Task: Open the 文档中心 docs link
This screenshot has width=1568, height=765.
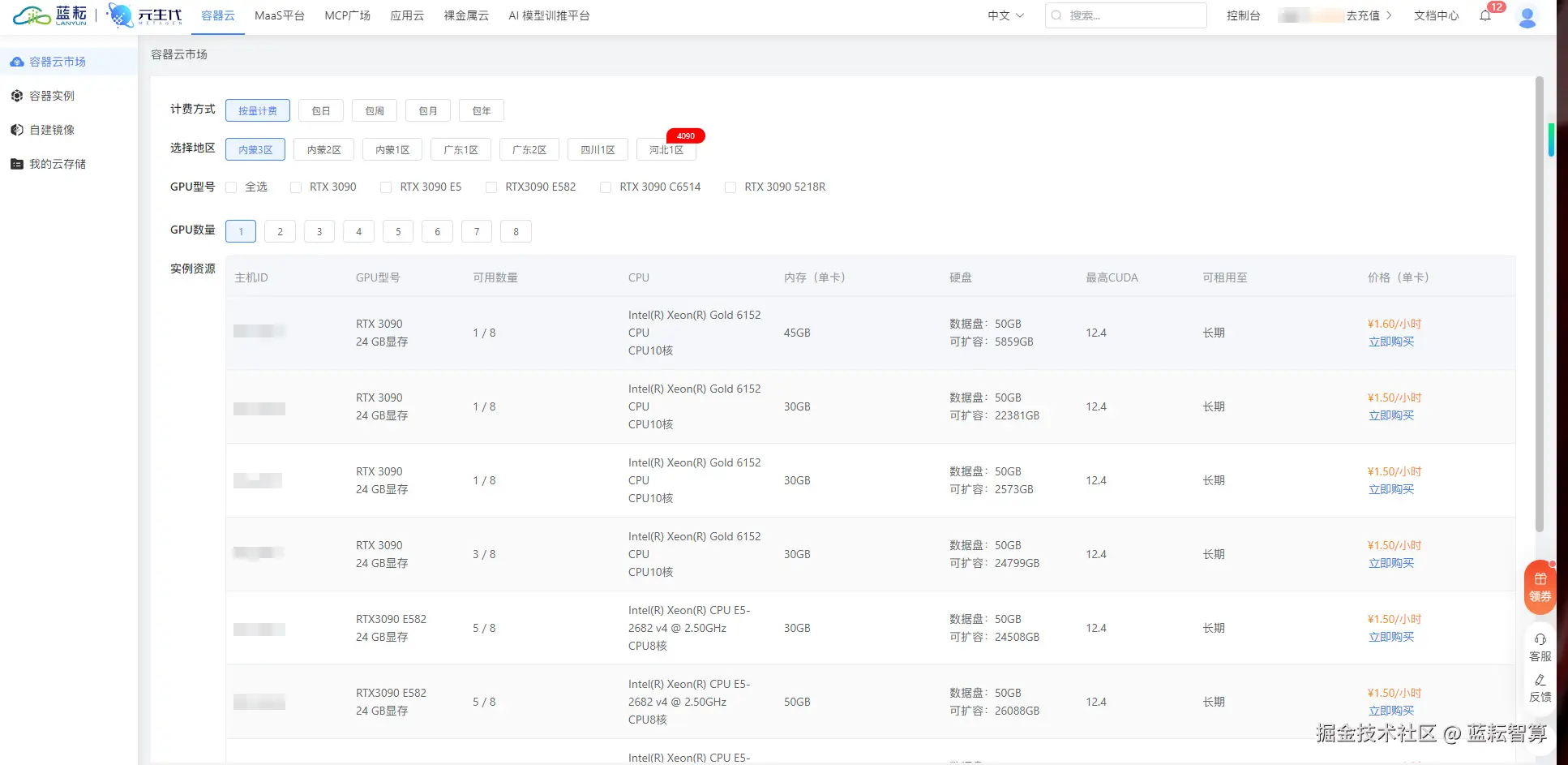Action: pos(1436,15)
